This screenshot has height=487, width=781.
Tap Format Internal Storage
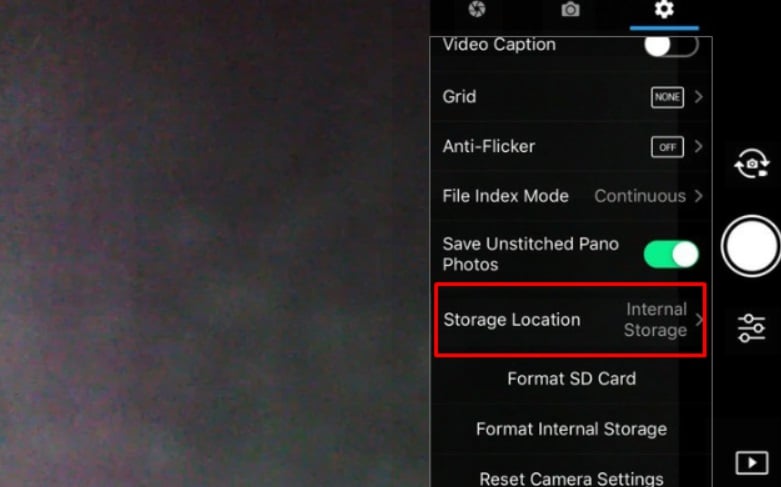[571, 429]
